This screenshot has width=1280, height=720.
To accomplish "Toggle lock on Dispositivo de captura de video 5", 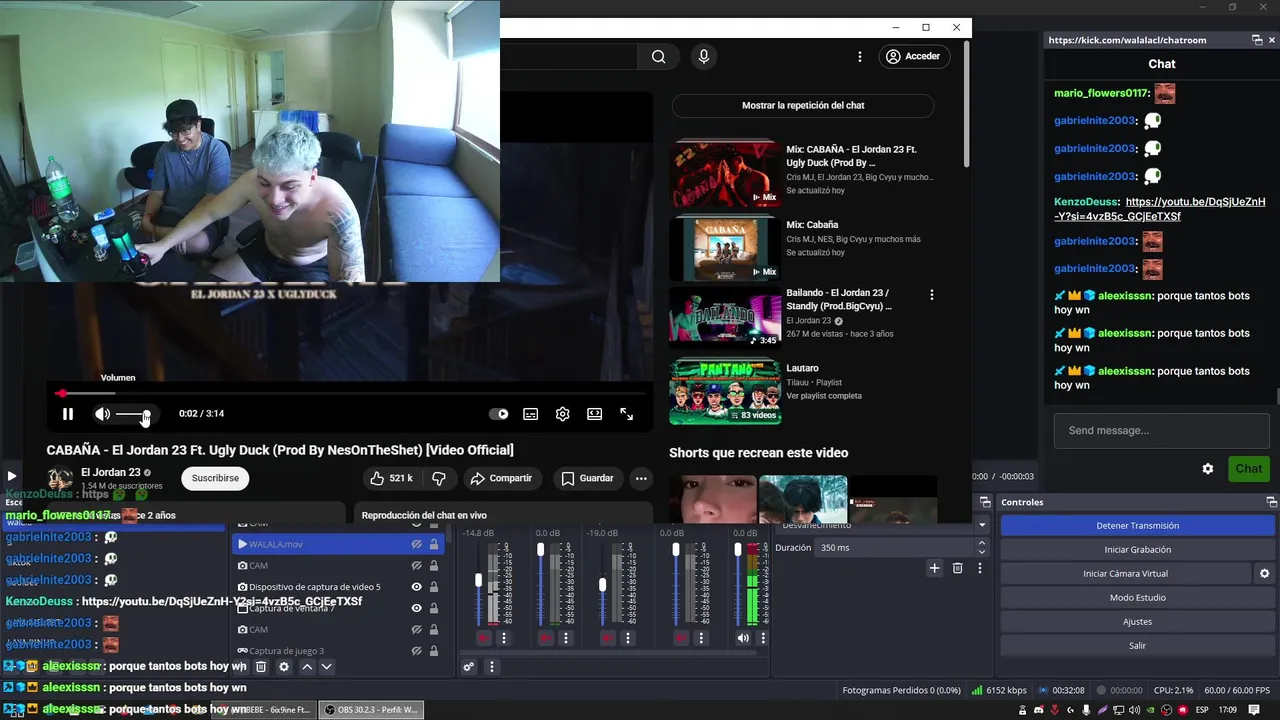I will click(433, 587).
